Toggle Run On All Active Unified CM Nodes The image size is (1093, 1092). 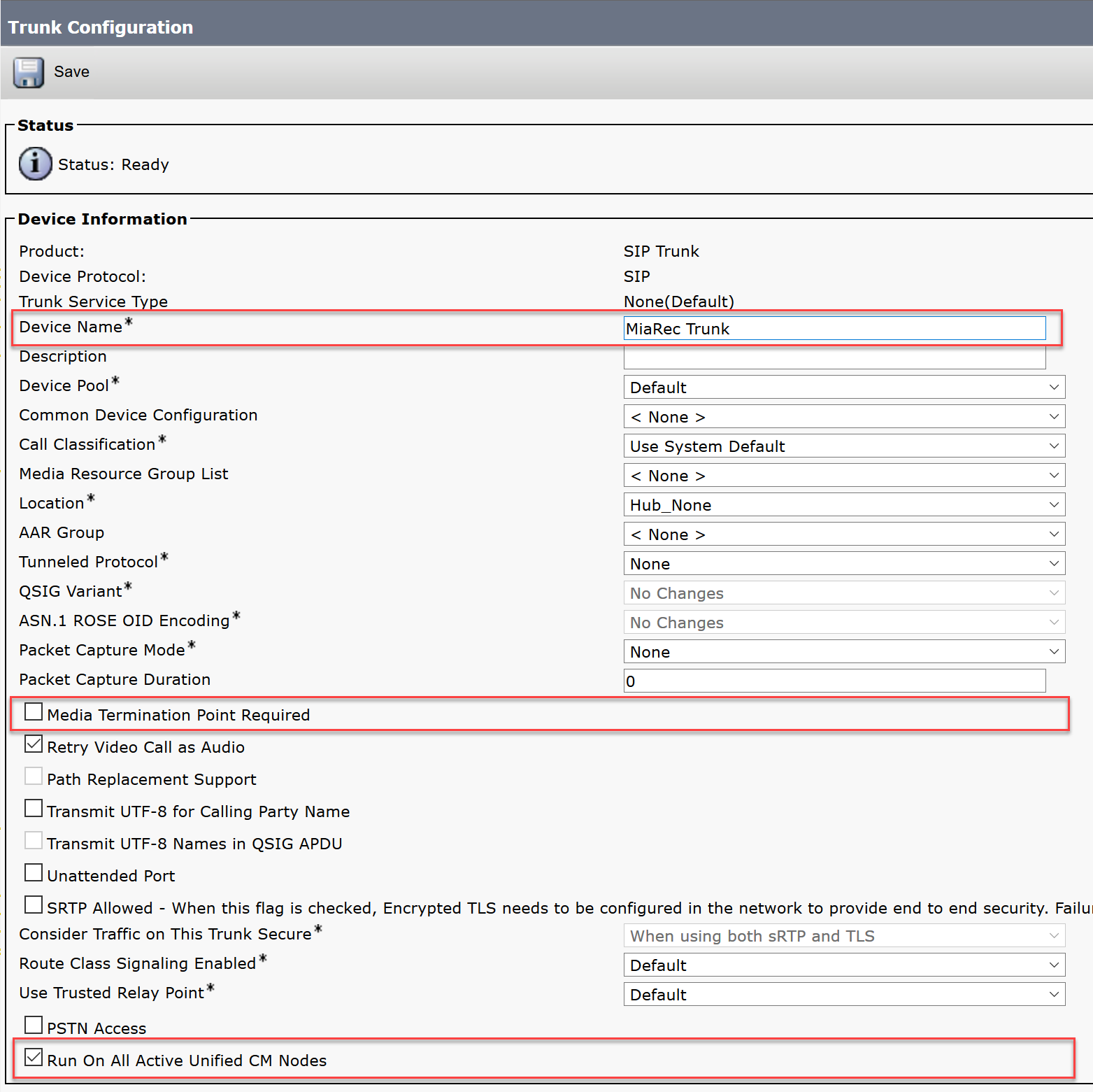pos(34,1058)
